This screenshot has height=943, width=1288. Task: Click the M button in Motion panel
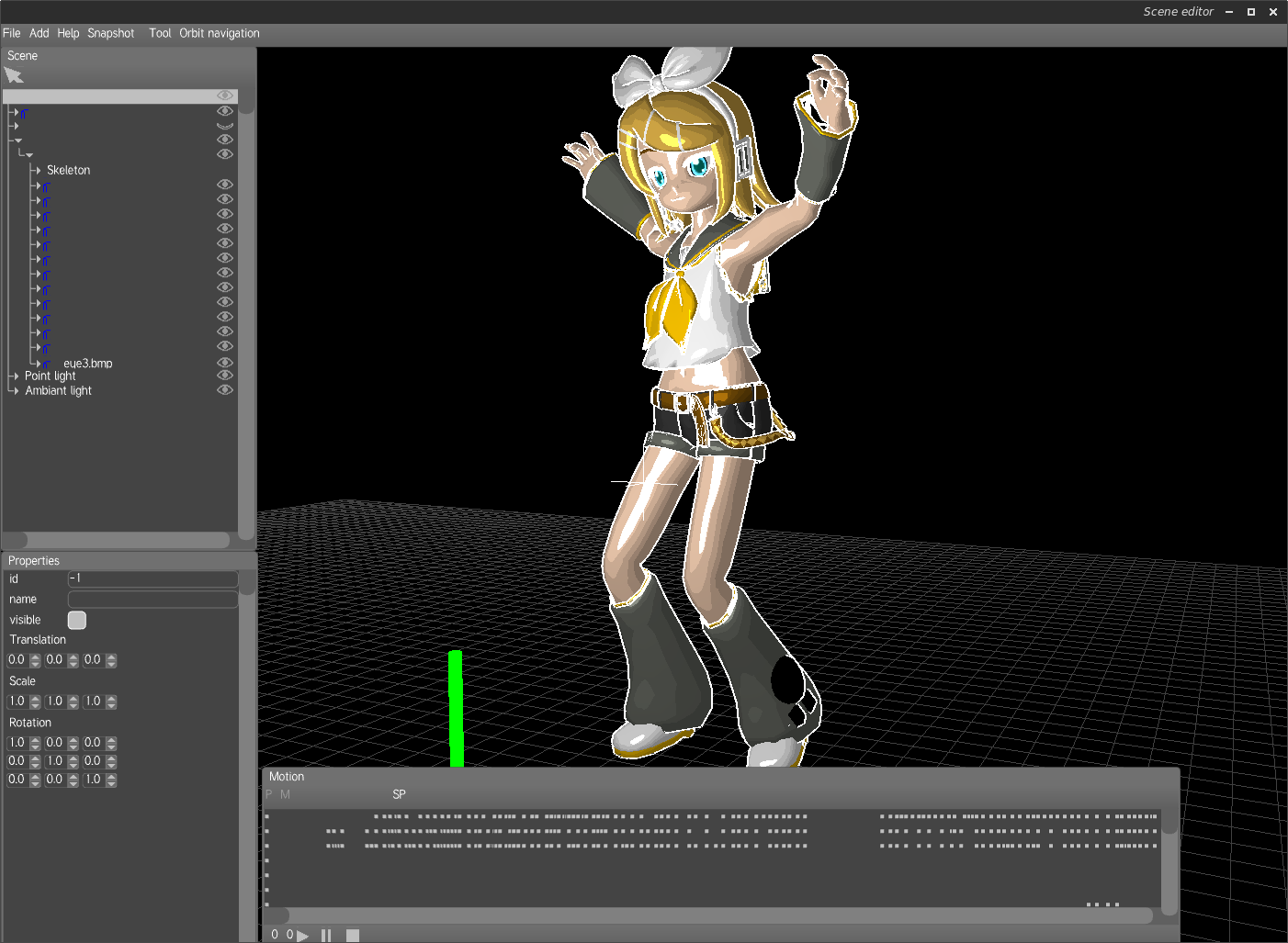(x=286, y=794)
